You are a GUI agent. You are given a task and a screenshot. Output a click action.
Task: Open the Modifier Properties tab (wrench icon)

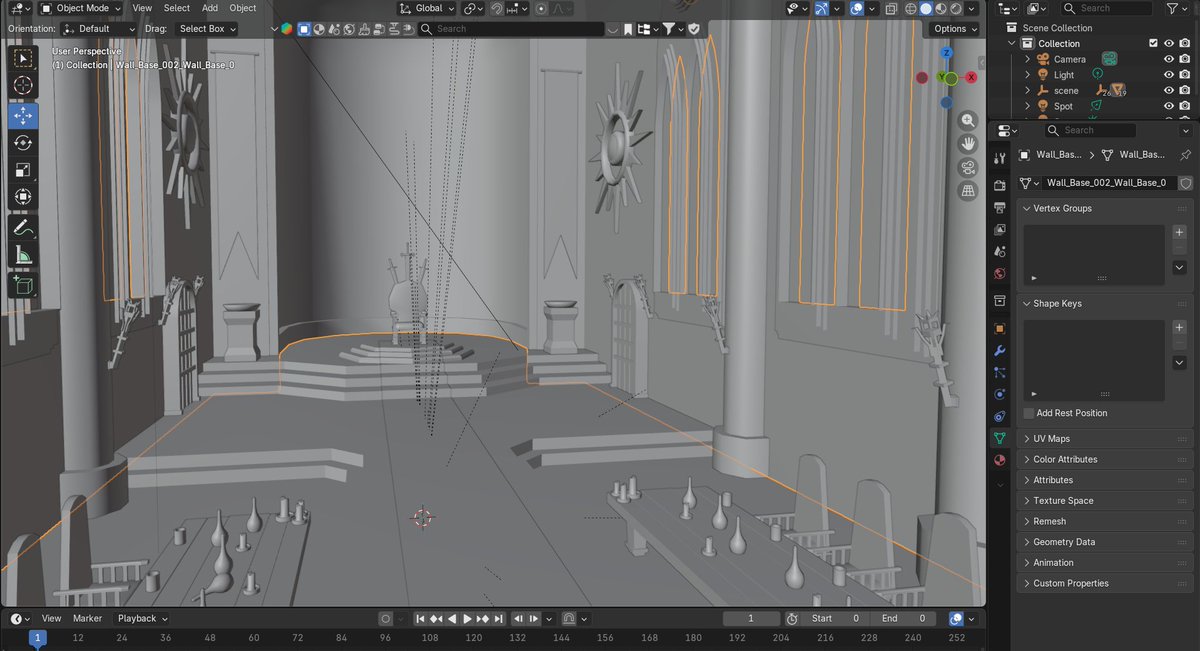point(999,350)
